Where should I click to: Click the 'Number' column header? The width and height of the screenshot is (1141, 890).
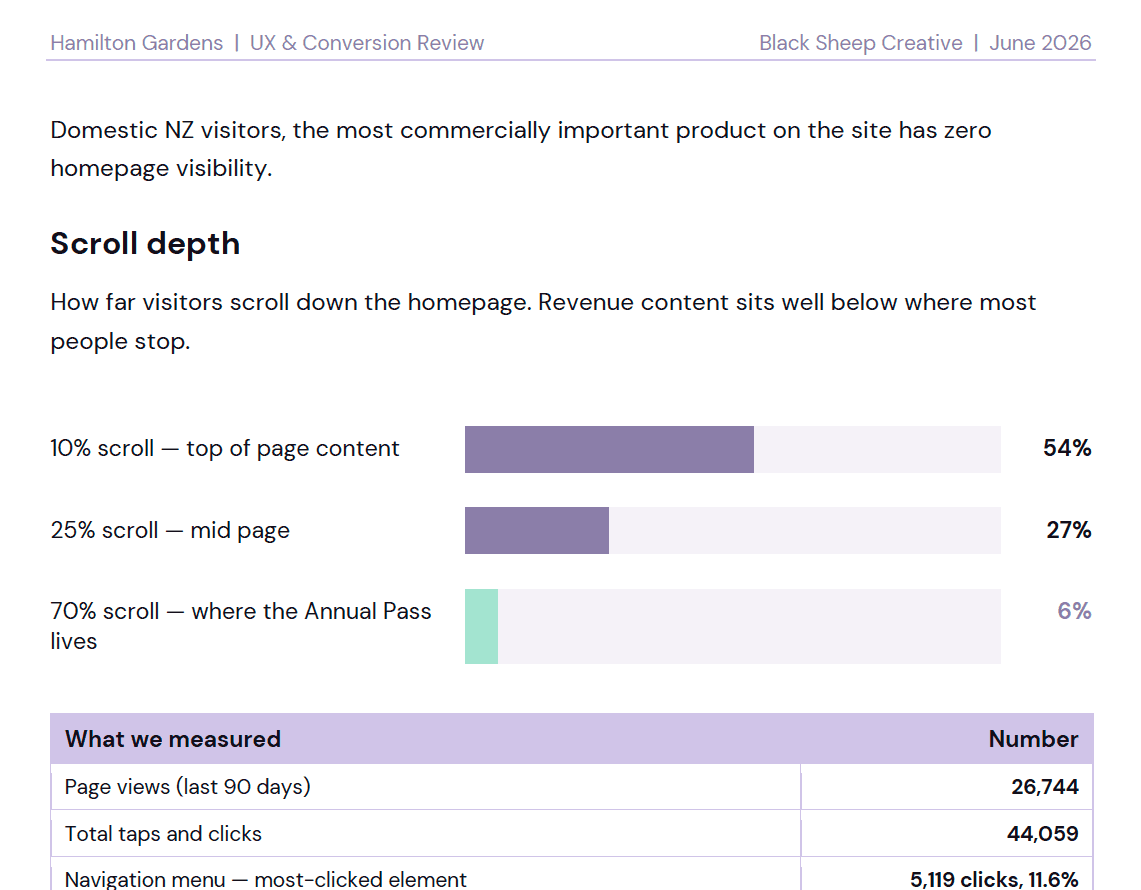coord(1033,739)
